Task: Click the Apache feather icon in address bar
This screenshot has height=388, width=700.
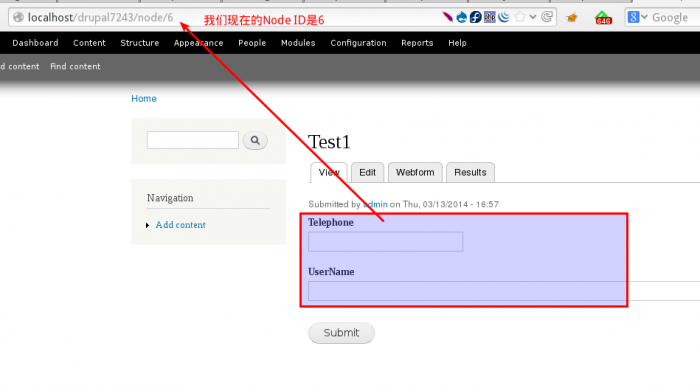Action: tap(447, 17)
